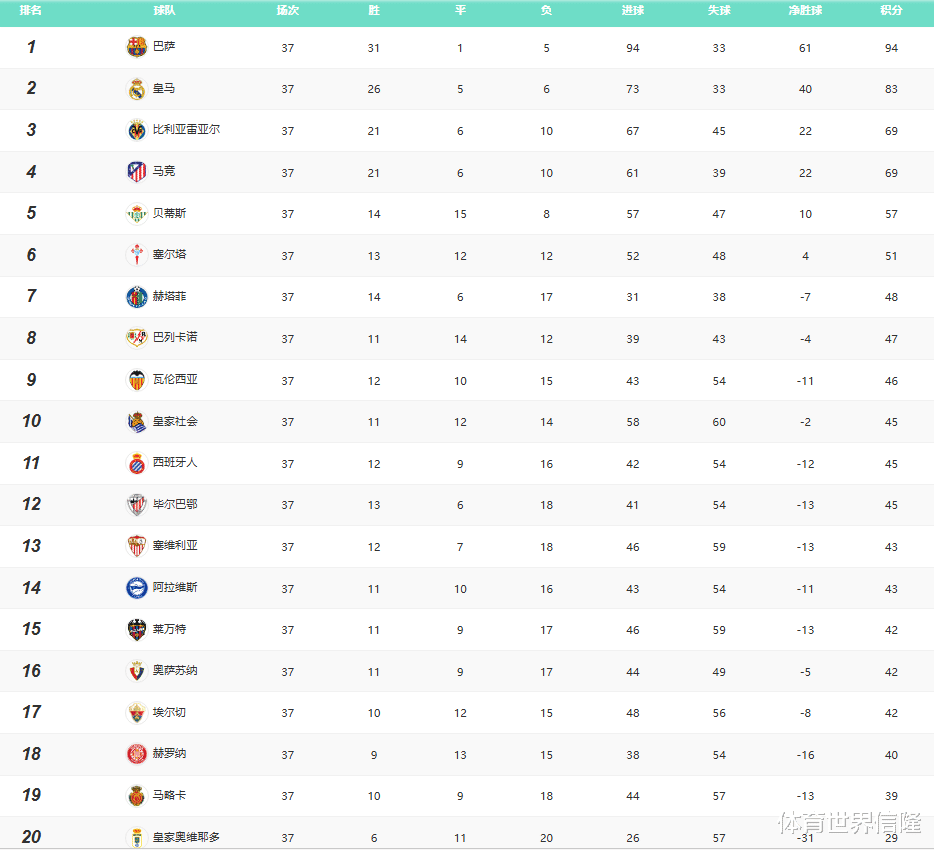This screenshot has width=934, height=850.
Task: Sort by the 积分 column header
Action: (x=891, y=10)
